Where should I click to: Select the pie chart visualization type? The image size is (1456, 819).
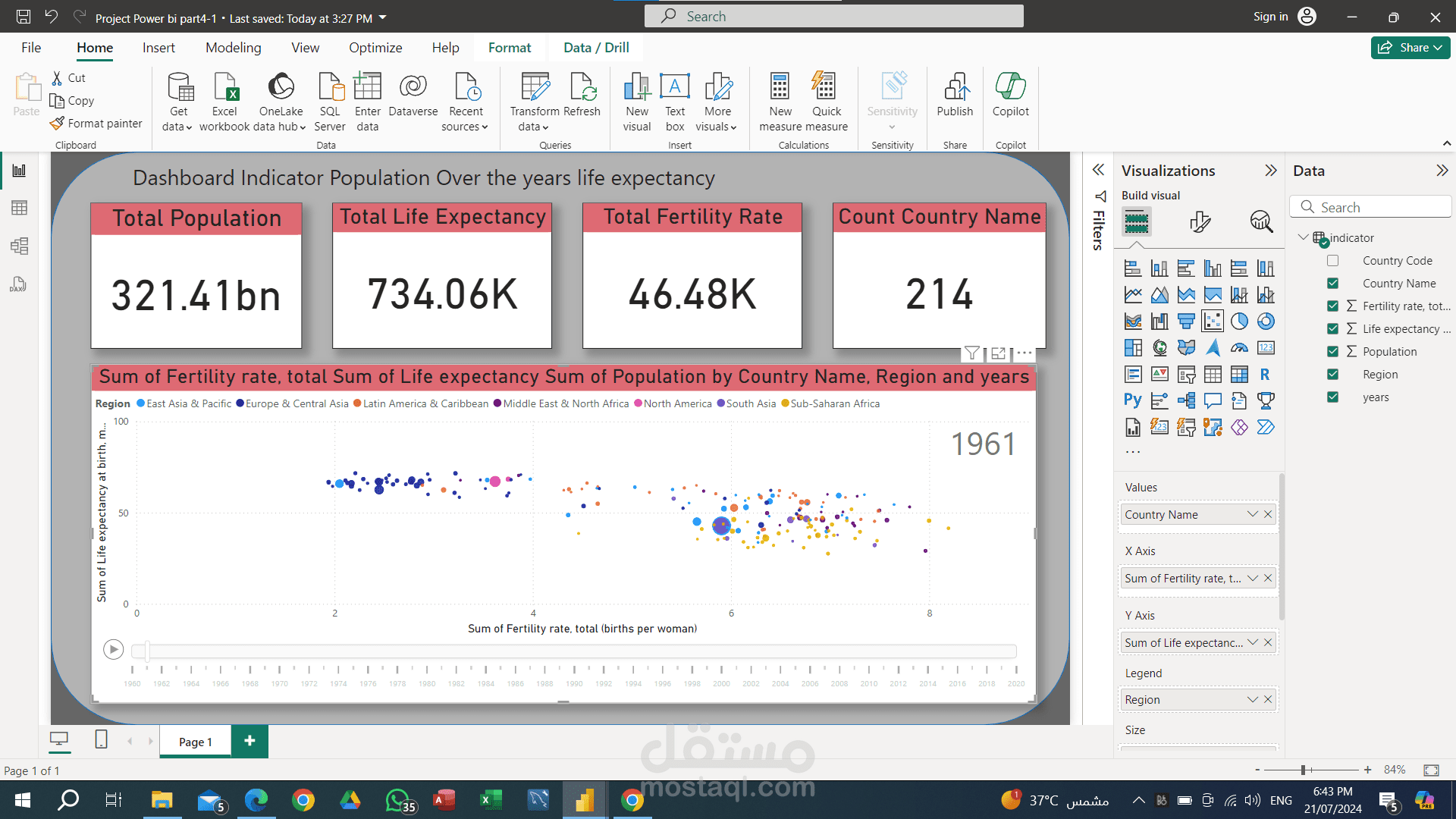[1239, 322]
